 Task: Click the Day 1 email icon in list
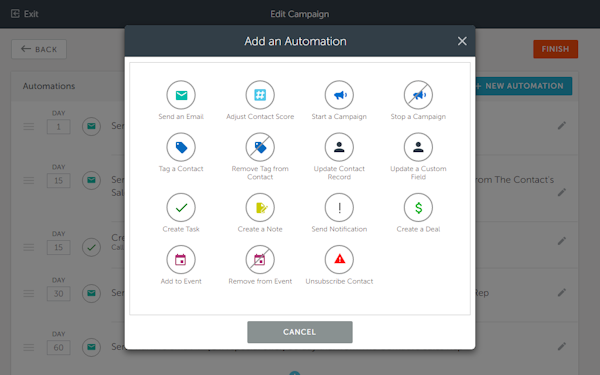(x=91, y=126)
